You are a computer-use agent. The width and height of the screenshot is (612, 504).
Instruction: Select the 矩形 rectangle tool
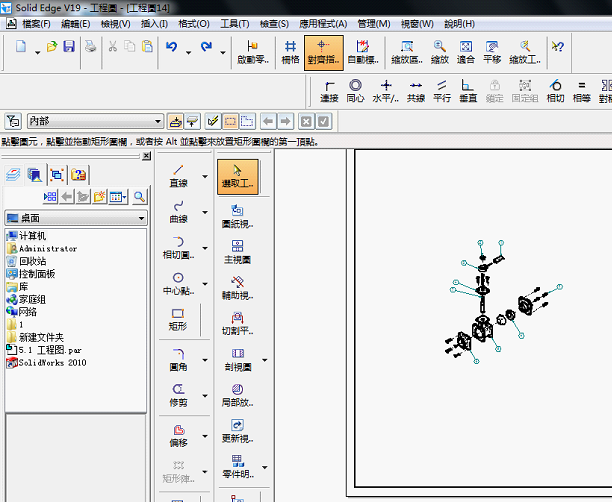pos(178,319)
